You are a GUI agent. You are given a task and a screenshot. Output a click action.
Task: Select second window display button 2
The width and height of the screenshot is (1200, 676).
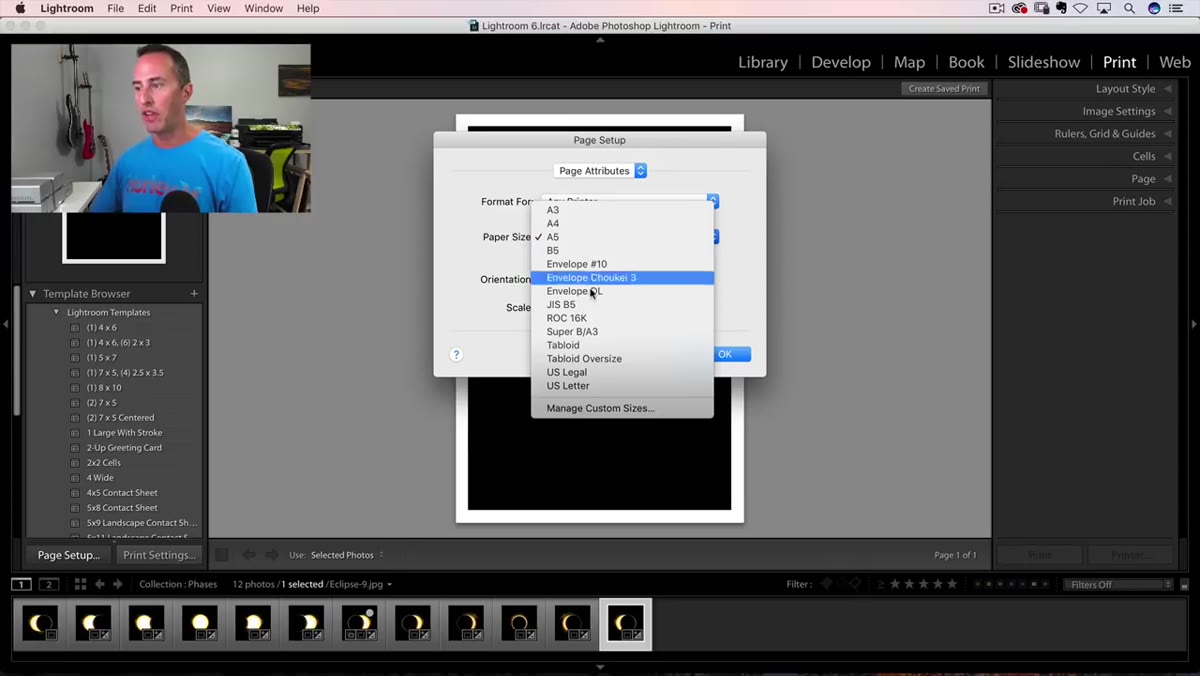(49, 585)
